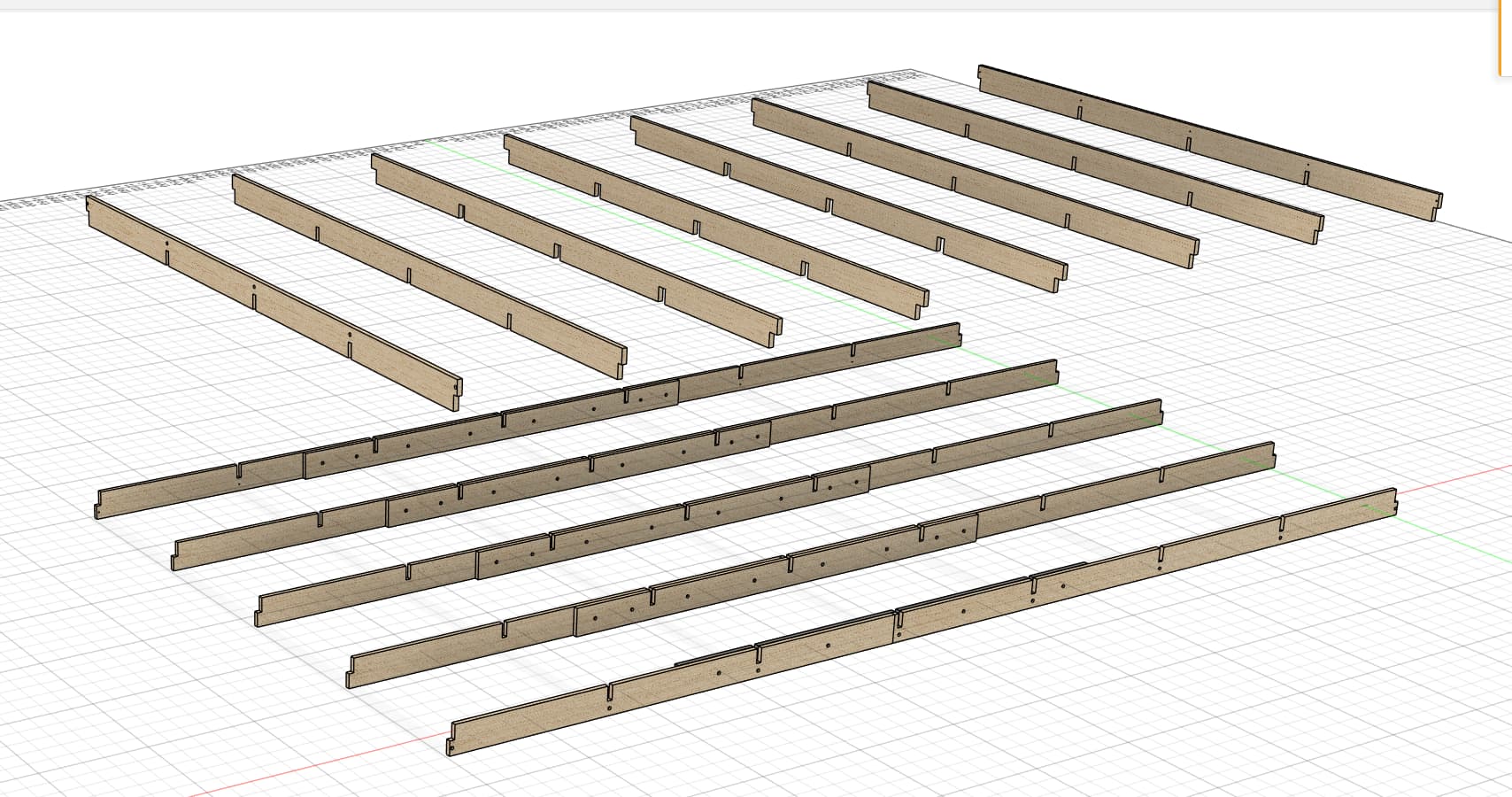Image resolution: width=1512 pixels, height=797 pixels.
Task: Select the farthest short board at the back right
Action: point(1209,142)
